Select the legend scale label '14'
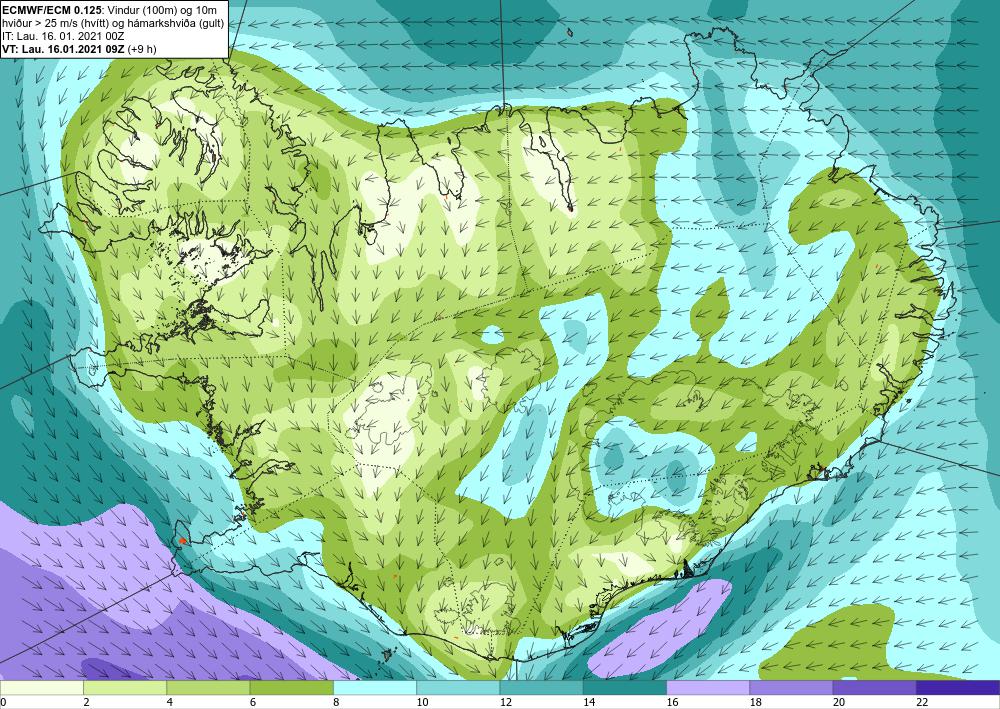Image resolution: width=1000 pixels, height=709 pixels. point(589,702)
